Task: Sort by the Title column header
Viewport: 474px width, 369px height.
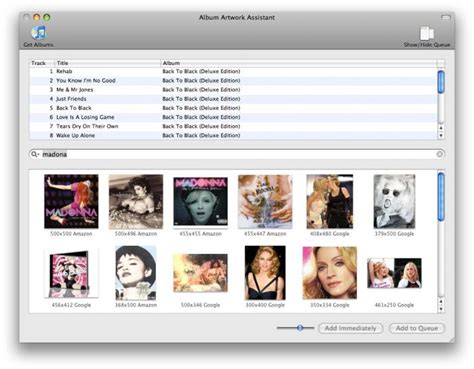Action: pos(107,63)
